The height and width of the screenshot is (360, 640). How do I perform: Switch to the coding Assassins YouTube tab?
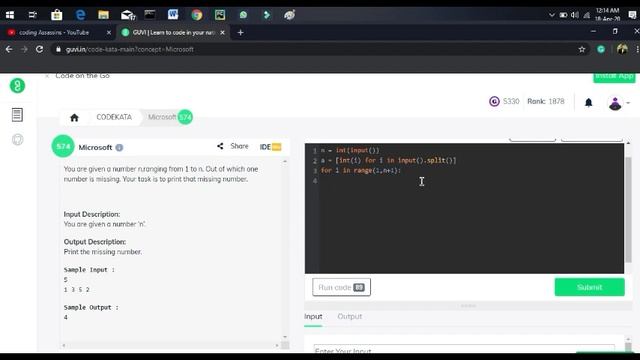[x=53, y=32]
